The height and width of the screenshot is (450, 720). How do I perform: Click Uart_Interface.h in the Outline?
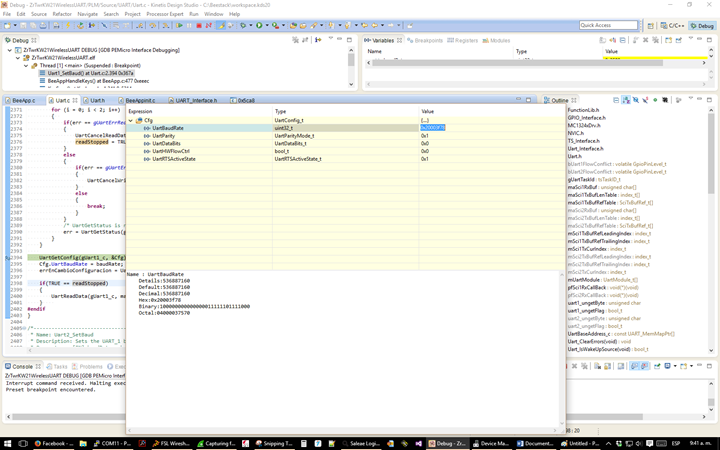(585, 149)
